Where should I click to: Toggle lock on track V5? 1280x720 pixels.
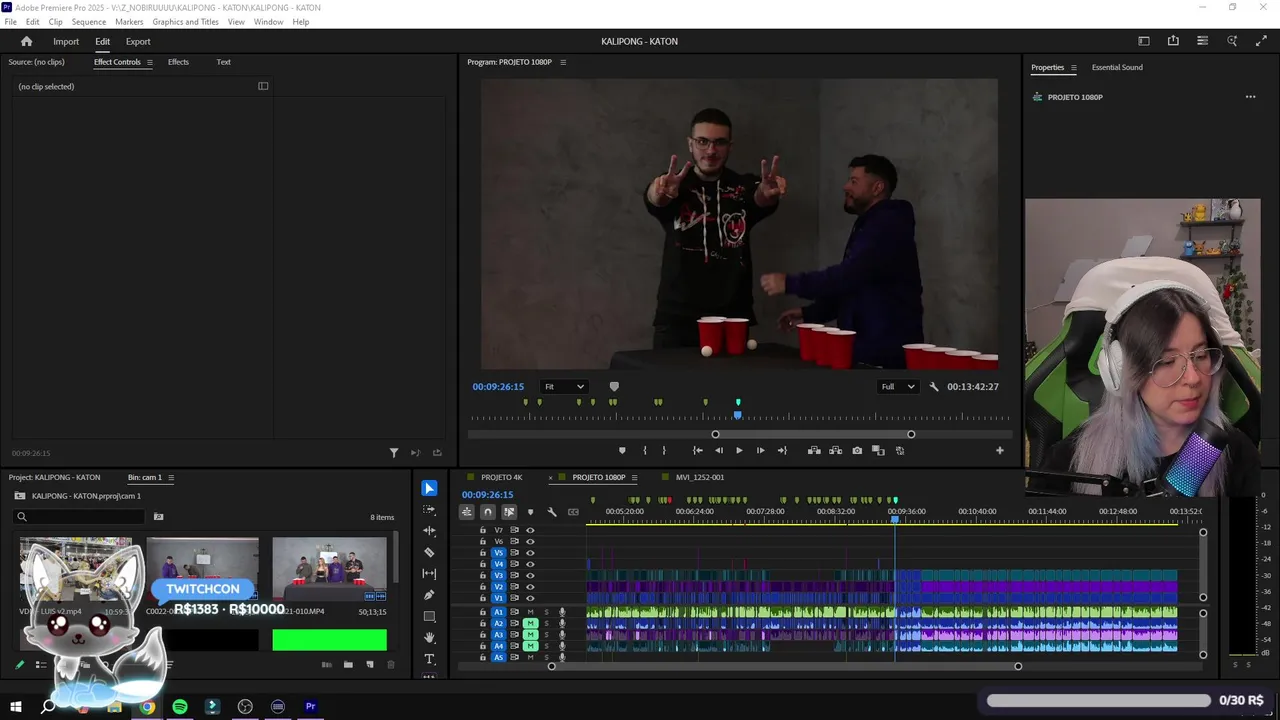[x=483, y=553]
